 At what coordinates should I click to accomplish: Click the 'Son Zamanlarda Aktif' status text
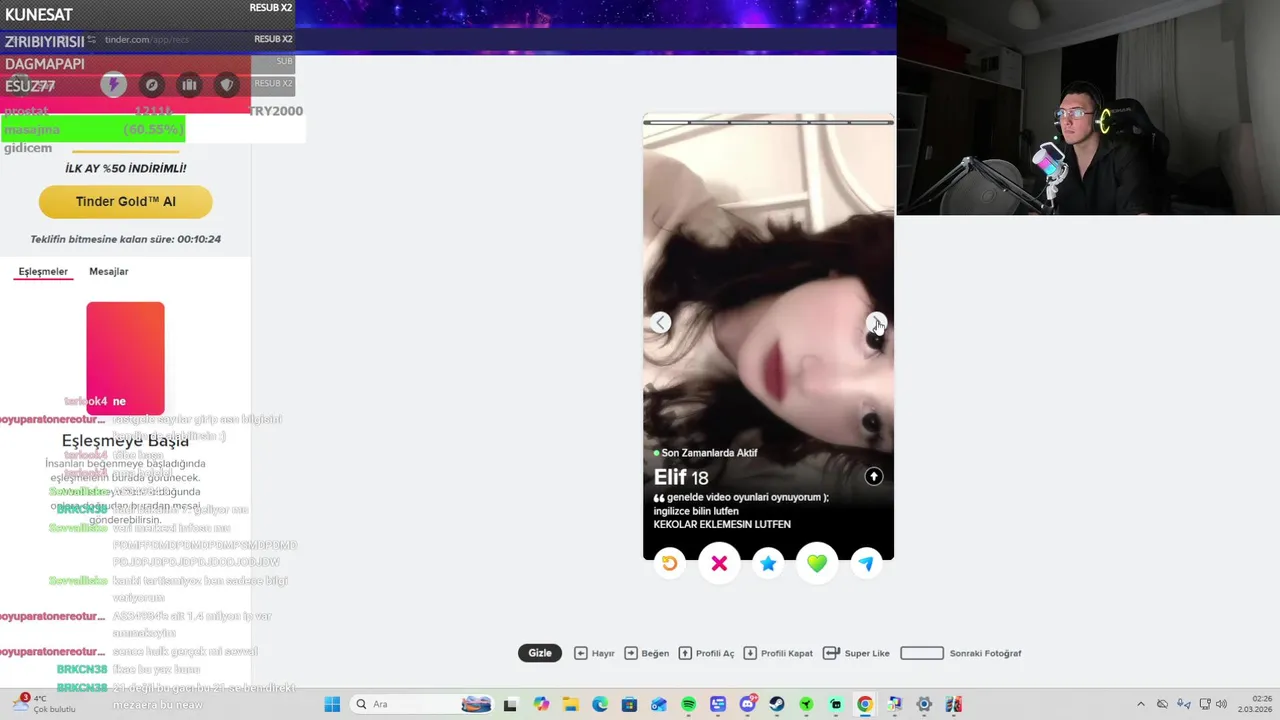point(709,453)
